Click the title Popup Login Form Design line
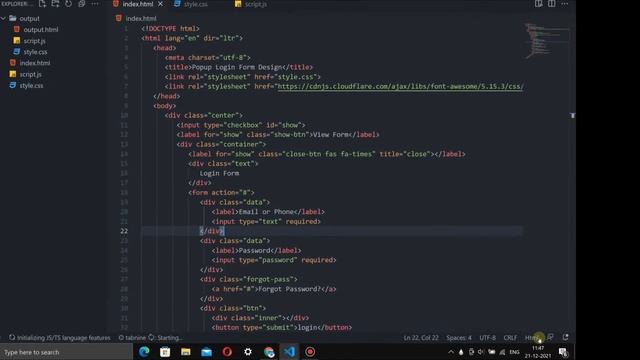 pyautogui.click(x=239, y=67)
